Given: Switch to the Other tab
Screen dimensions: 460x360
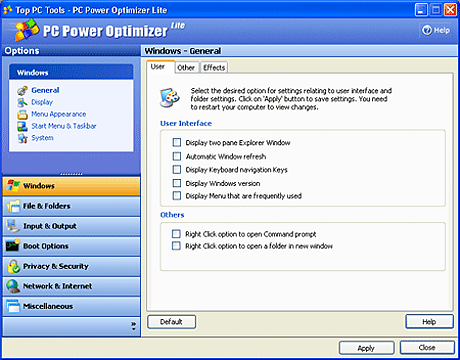Looking at the screenshot, I should point(186,68).
